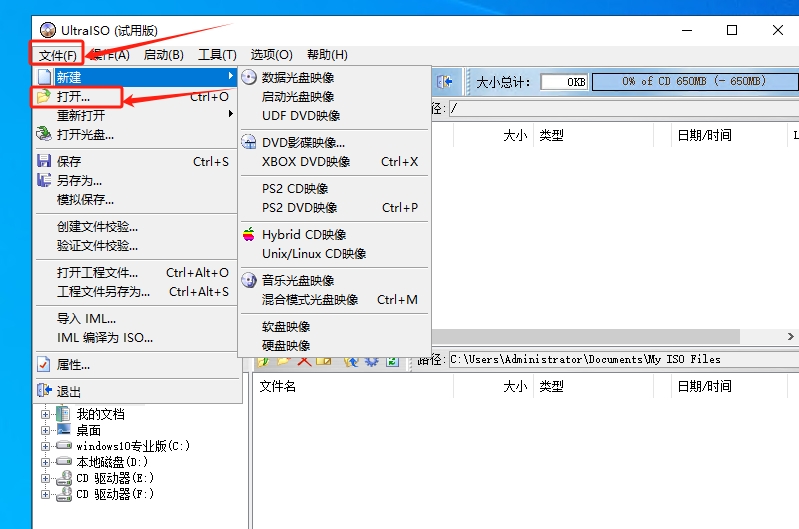Click the red X delete icon in local toolbar
Screen dimensions: 799x529
[304, 361]
